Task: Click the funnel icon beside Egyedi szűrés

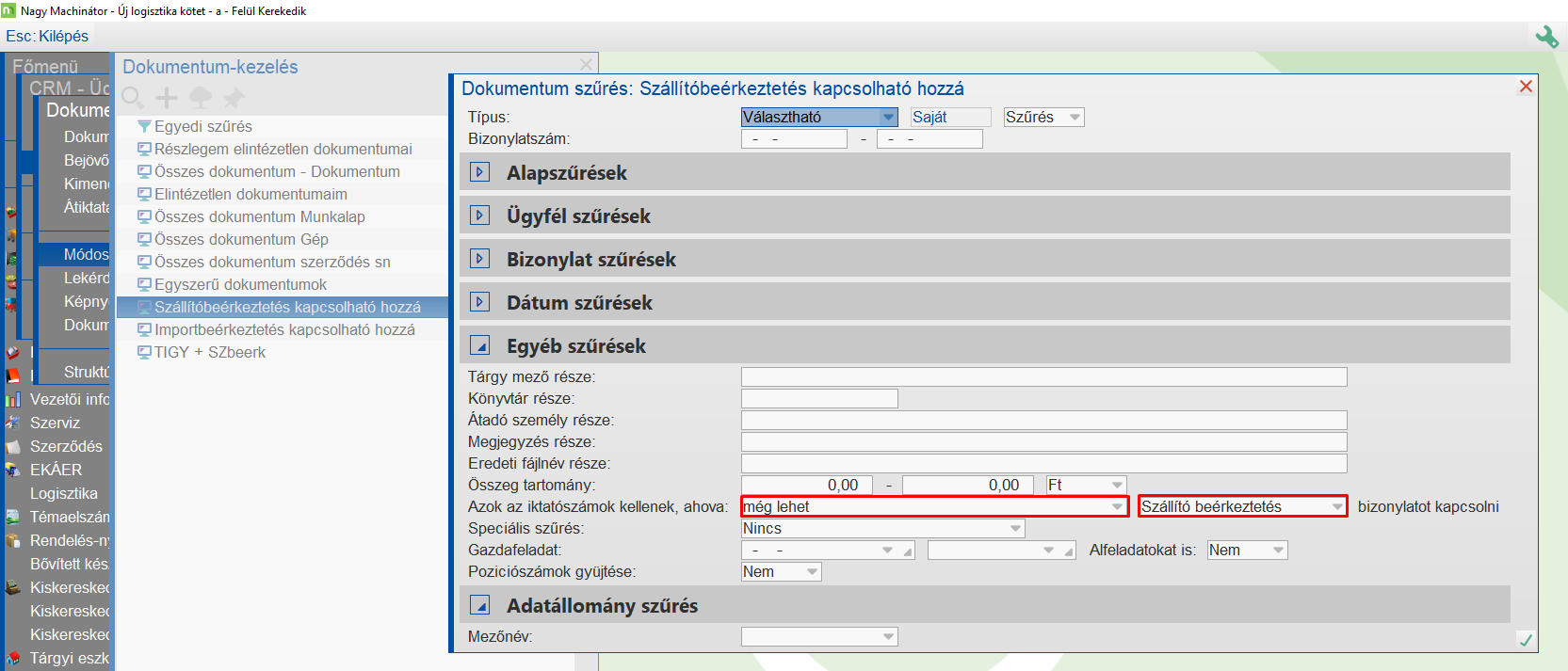Action: (x=144, y=126)
